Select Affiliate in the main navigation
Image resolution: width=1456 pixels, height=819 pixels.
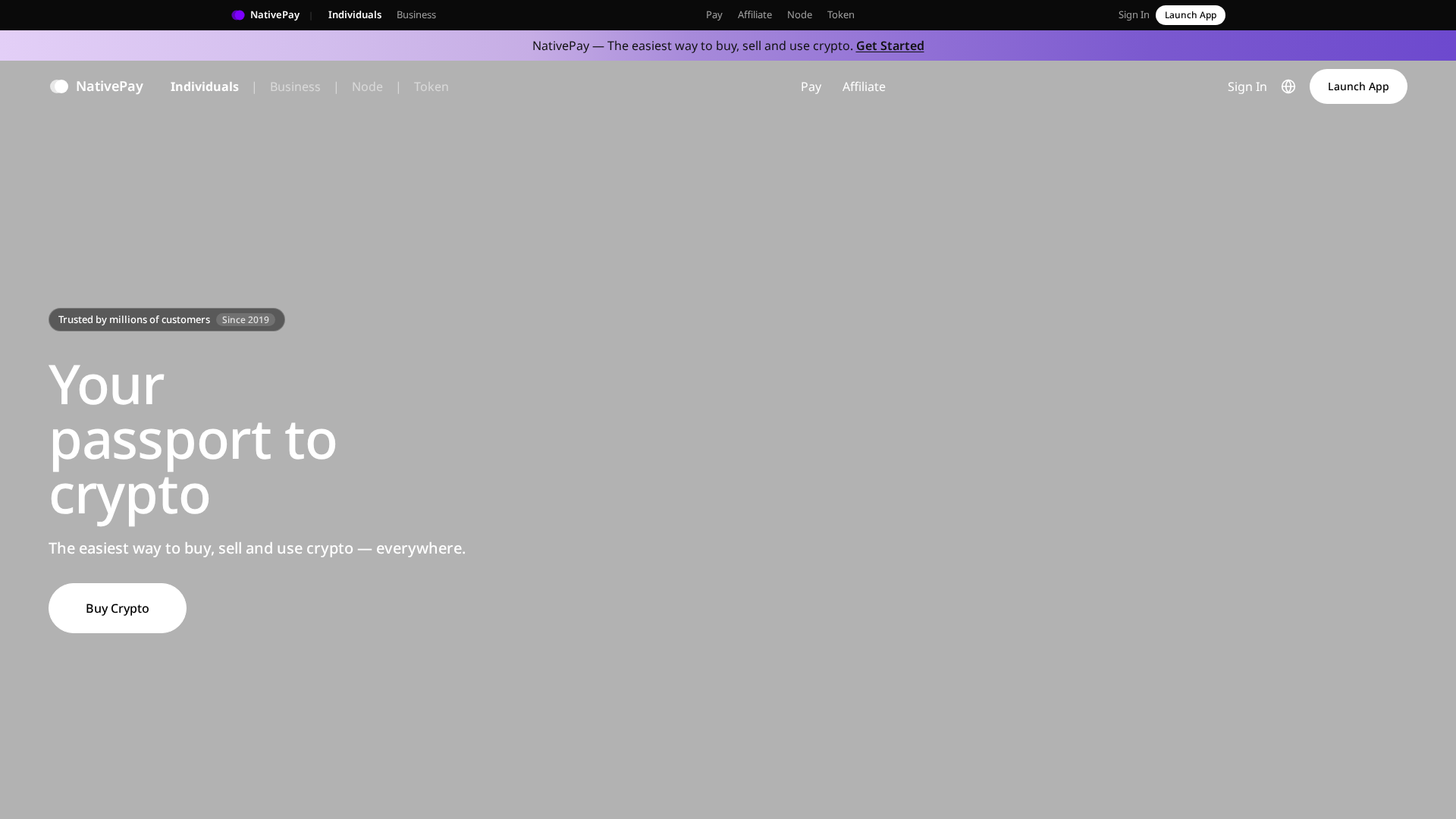click(x=863, y=86)
